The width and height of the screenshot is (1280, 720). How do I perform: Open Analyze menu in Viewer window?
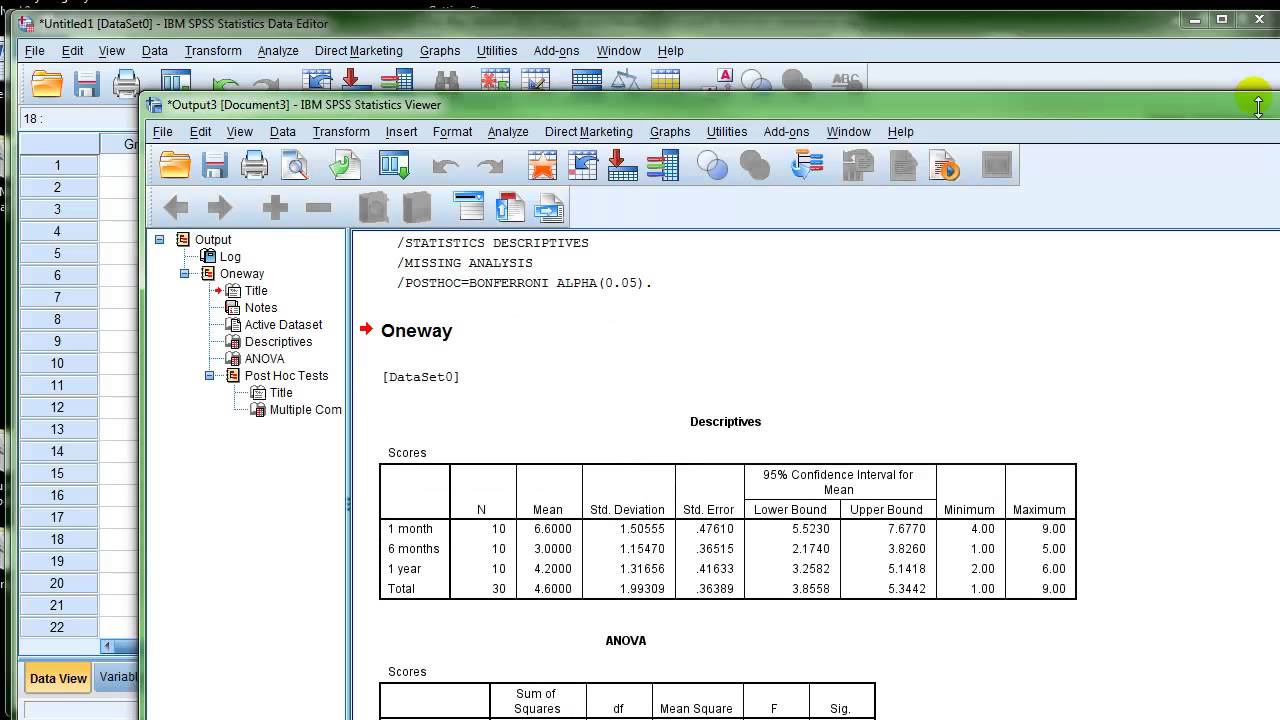tap(508, 131)
